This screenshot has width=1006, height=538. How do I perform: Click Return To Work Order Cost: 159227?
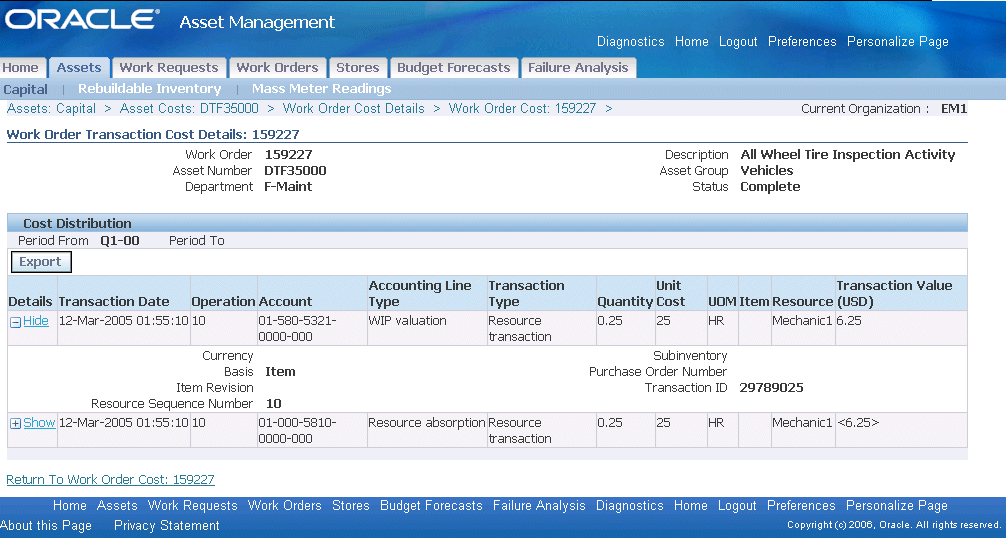pos(110,480)
